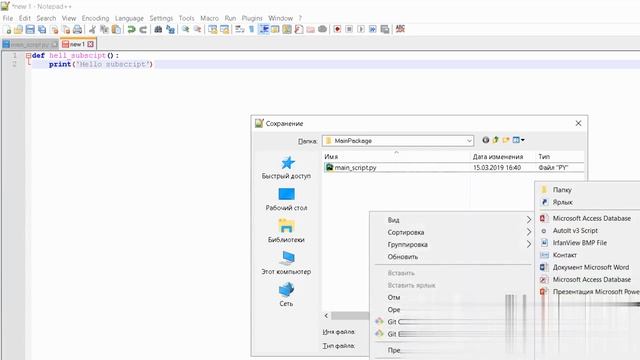This screenshot has height=360, width=640.
Task: Open the Settings menu
Action: (161, 18)
